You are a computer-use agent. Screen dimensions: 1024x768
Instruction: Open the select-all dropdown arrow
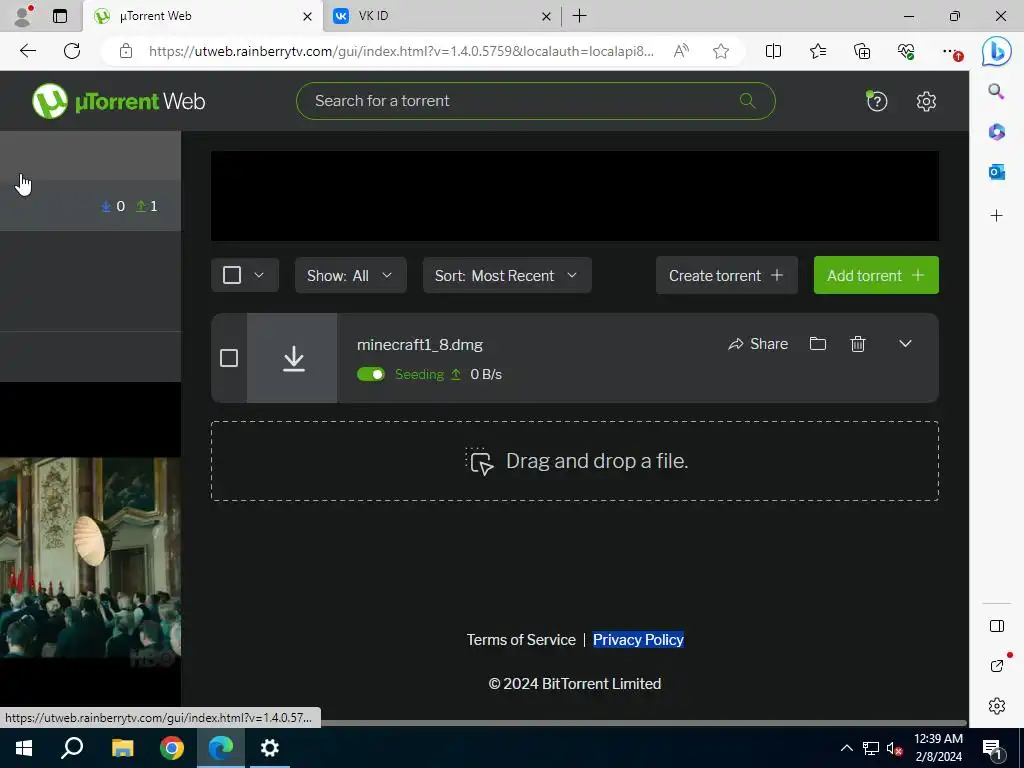point(259,275)
